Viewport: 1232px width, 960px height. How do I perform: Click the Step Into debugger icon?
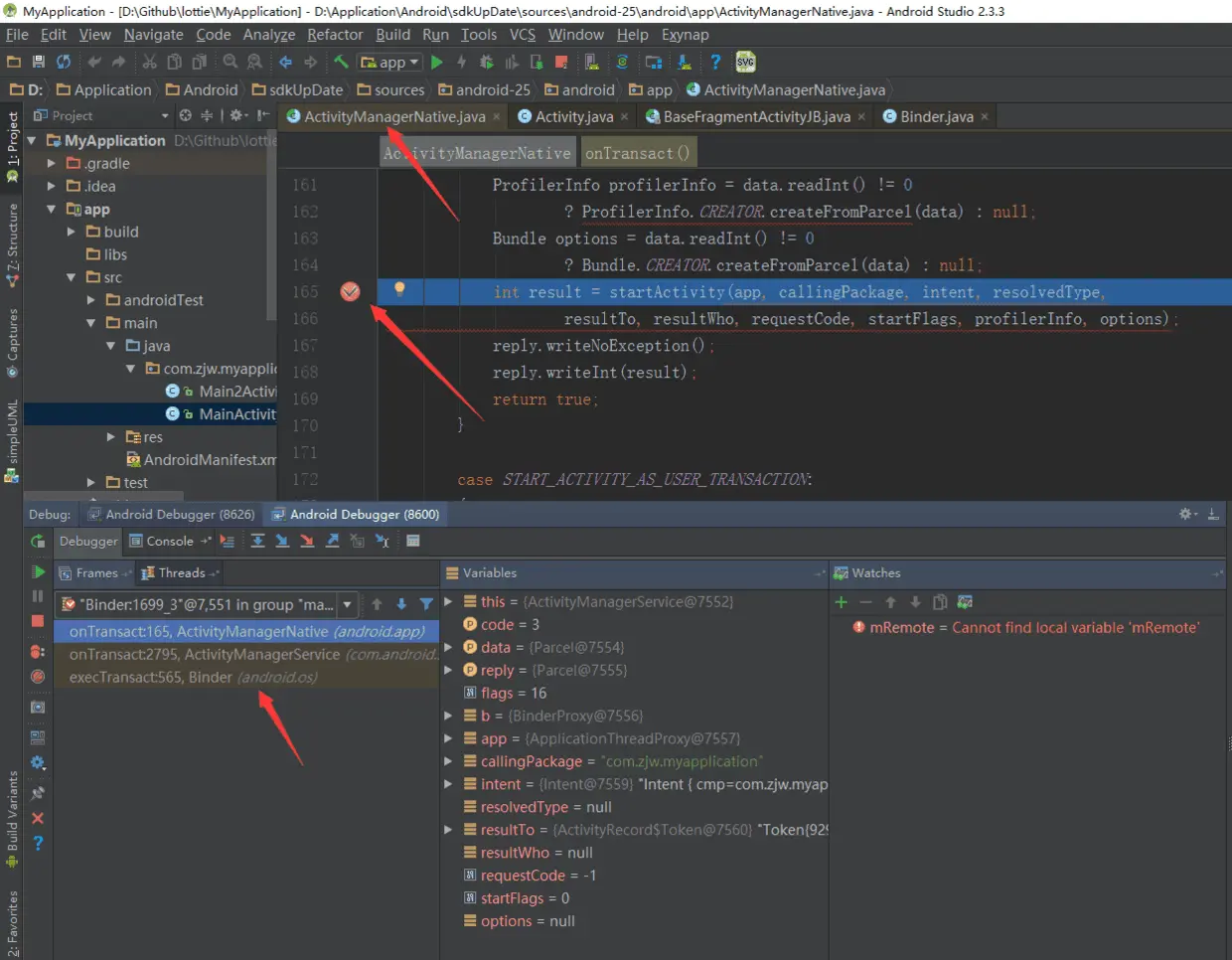pos(282,541)
